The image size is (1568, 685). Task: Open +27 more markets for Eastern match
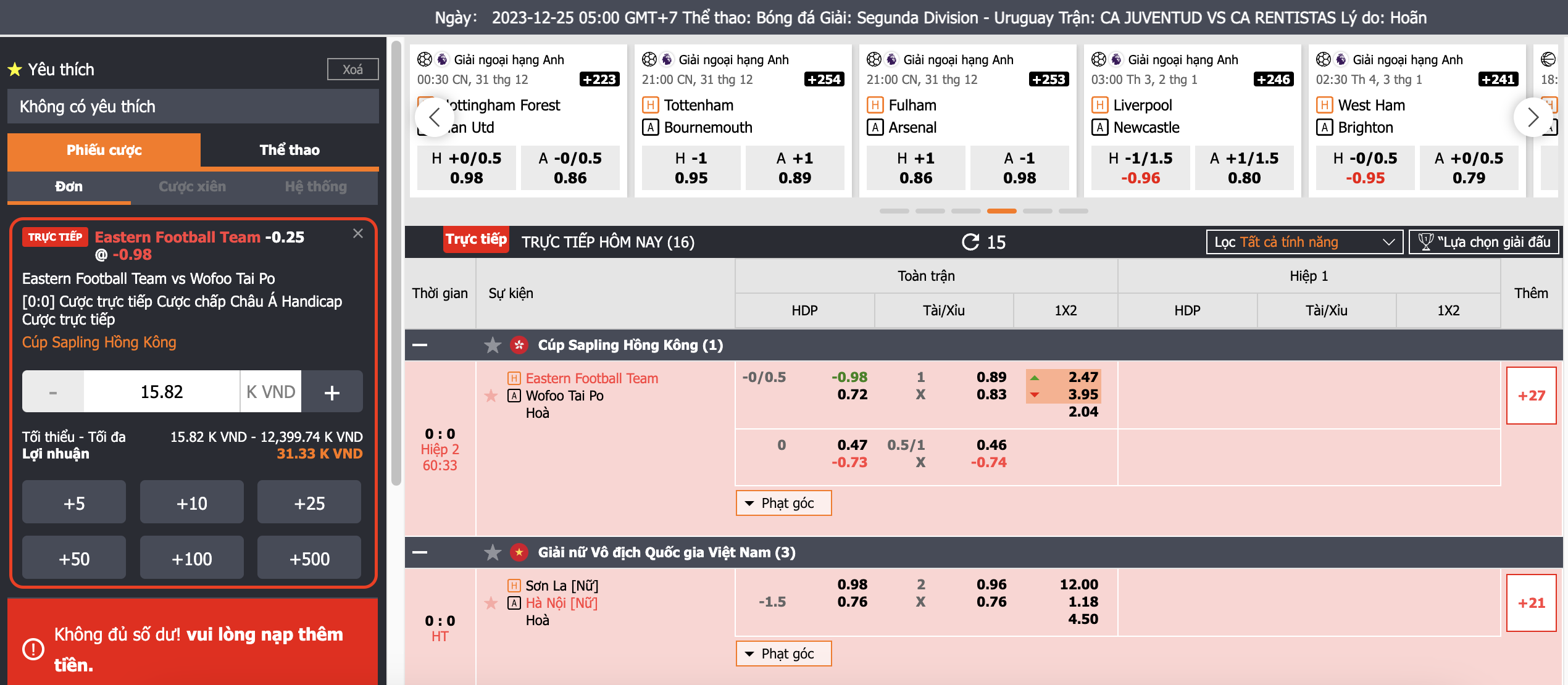click(x=1531, y=396)
